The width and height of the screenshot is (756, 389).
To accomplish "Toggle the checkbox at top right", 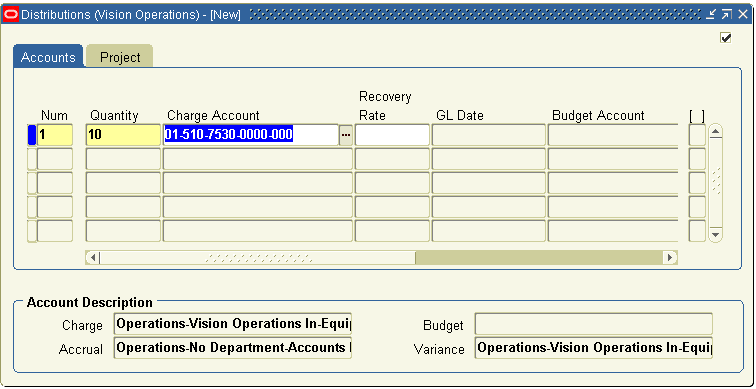I will pos(726,38).
